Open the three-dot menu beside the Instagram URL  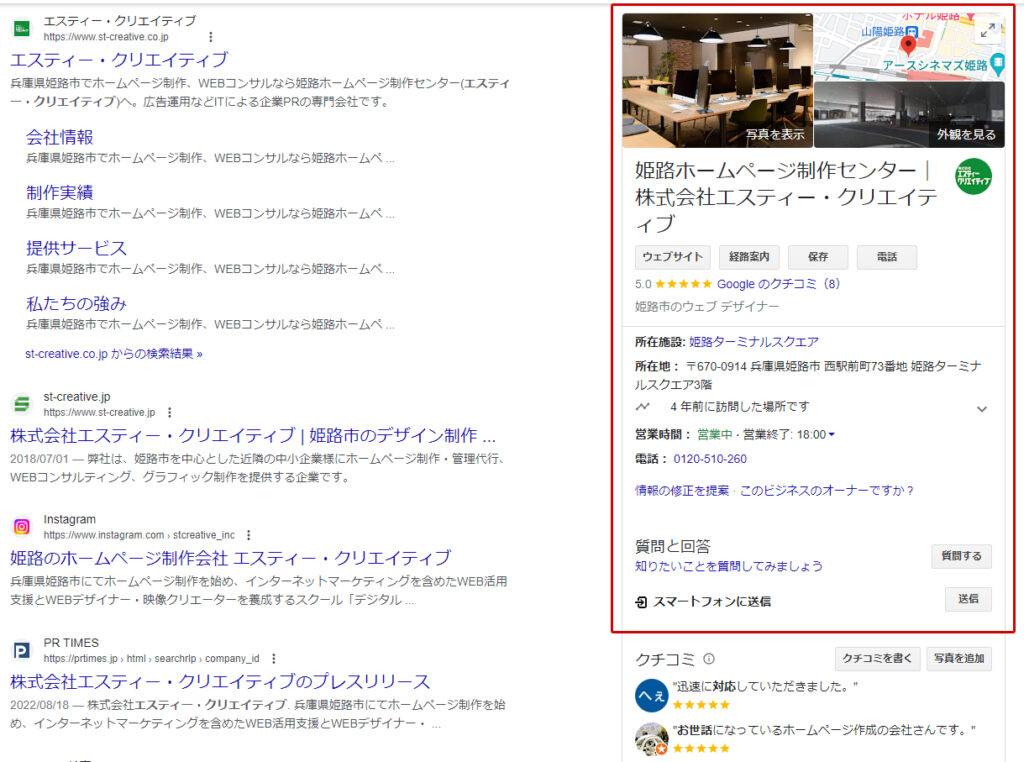click(x=248, y=535)
